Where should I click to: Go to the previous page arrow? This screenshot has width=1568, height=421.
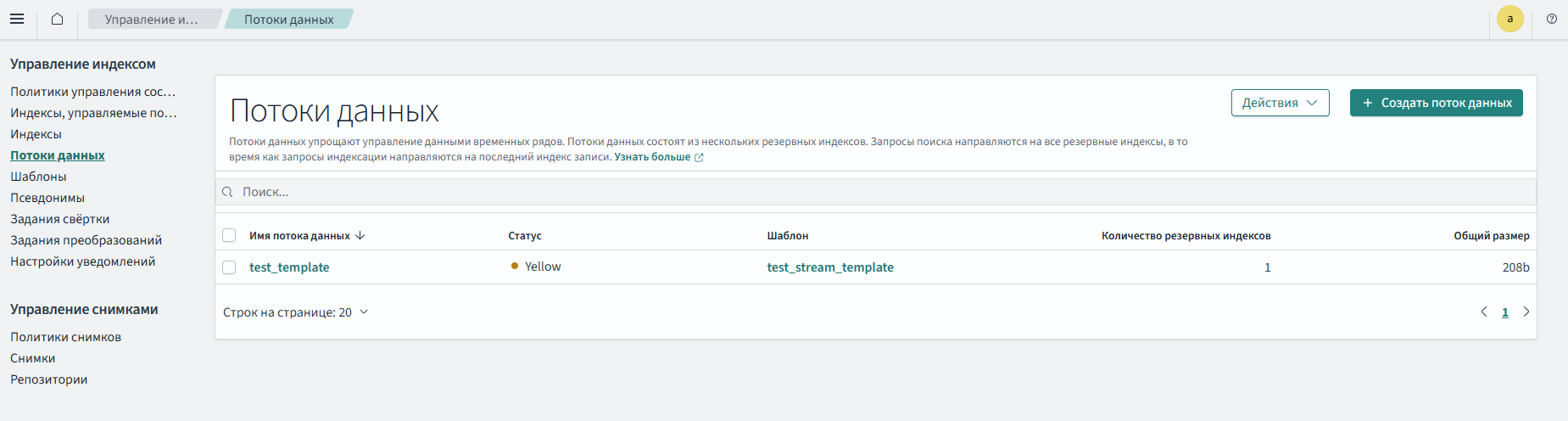coord(1484,312)
